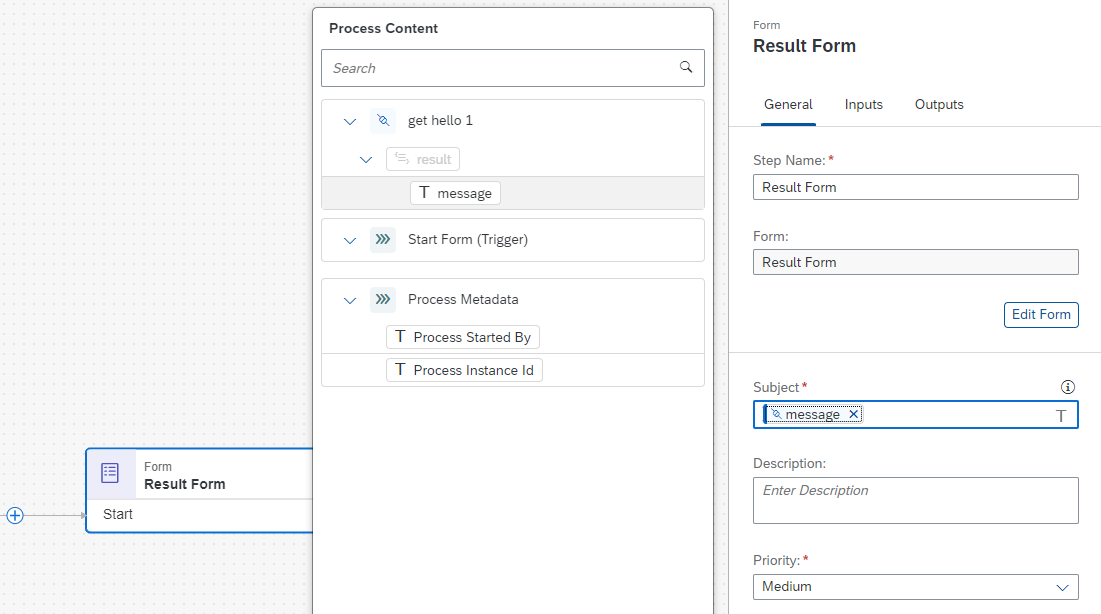The image size is (1101, 614).
Task: Click the Result Form step icon
Action: click(x=110, y=473)
